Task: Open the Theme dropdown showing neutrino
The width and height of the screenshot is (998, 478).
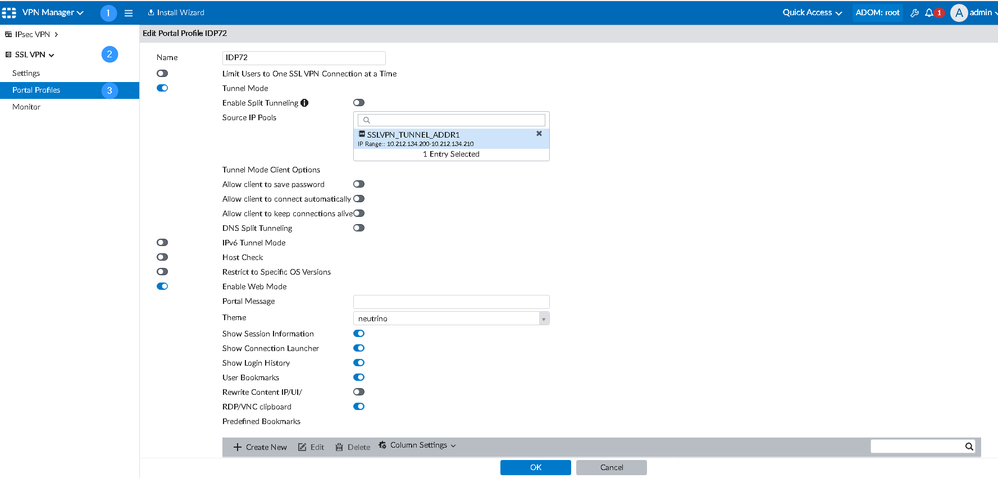Action: 451,318
